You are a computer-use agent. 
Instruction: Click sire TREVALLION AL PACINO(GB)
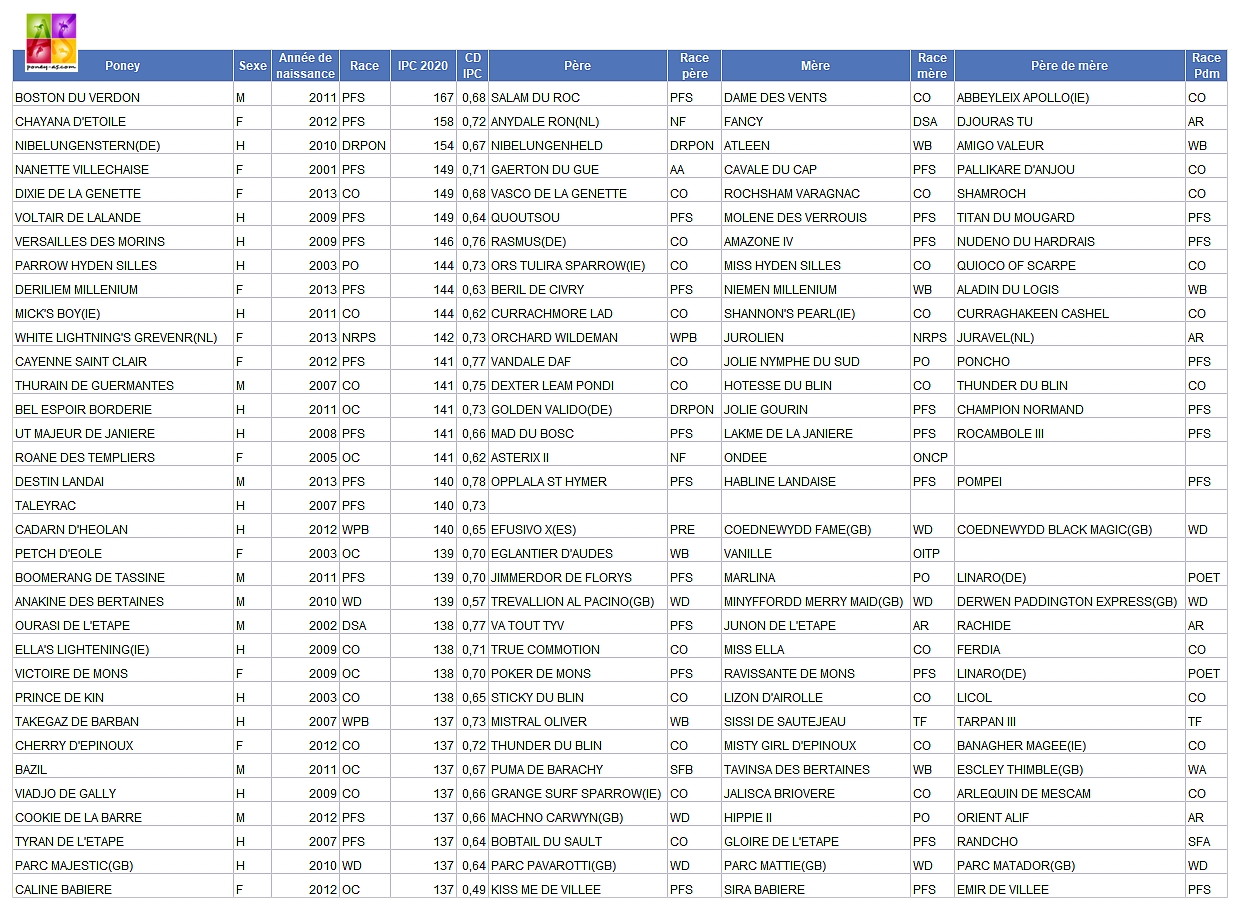pyautogui.click(x=573, y=602)
